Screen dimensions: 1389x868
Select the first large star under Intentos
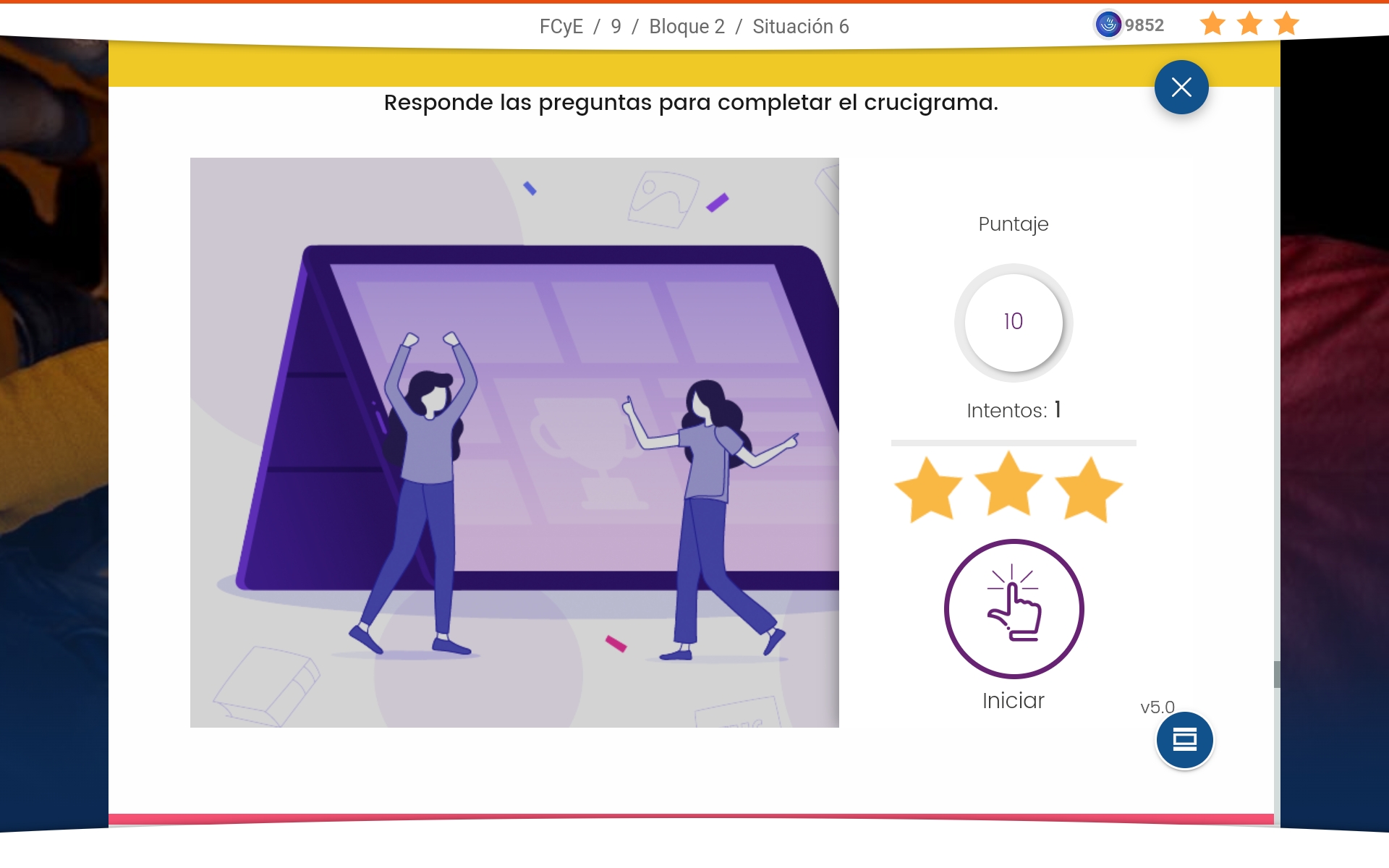[x=928, y=489]
